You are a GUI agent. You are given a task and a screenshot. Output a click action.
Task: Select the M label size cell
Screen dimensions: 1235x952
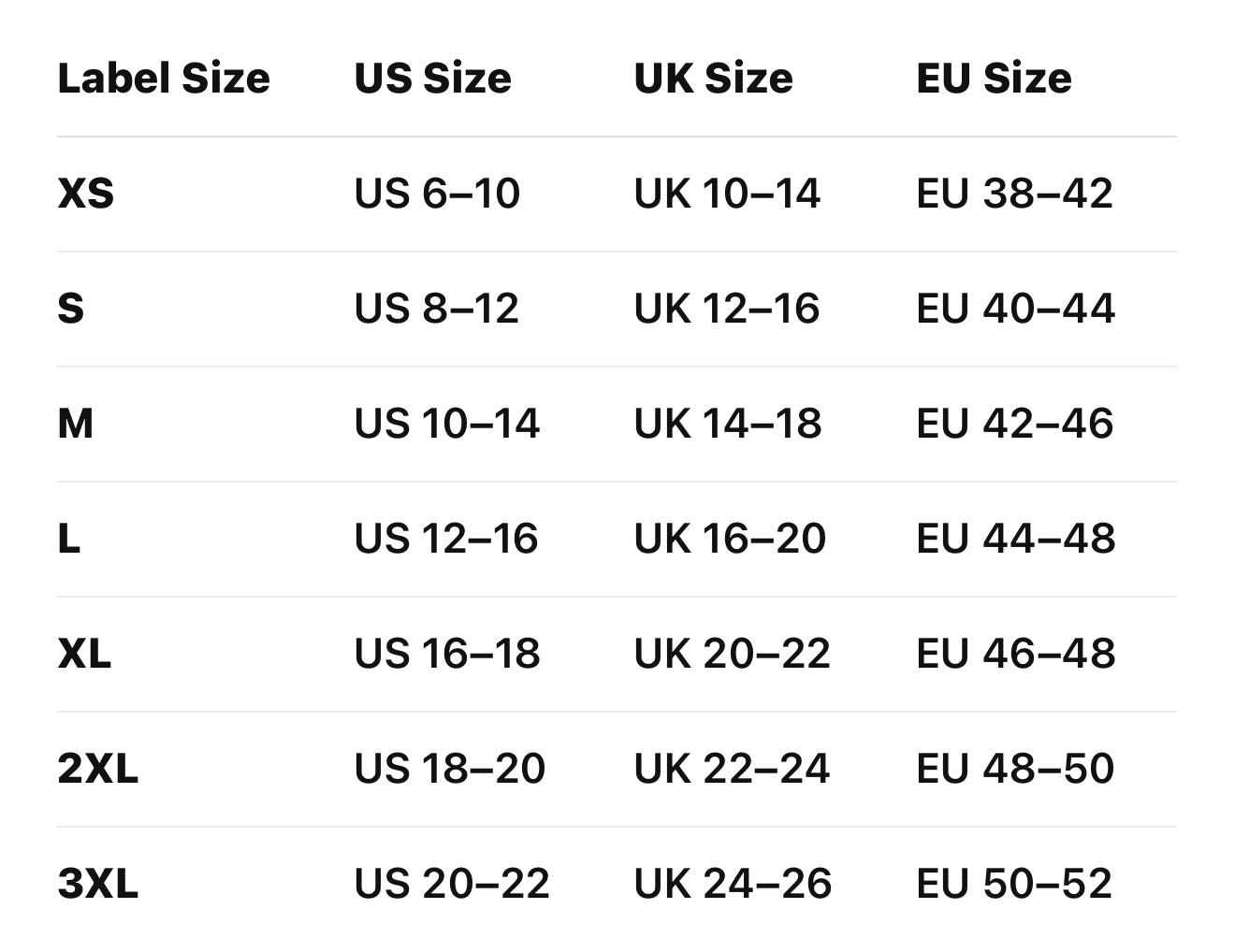[76, 425]
